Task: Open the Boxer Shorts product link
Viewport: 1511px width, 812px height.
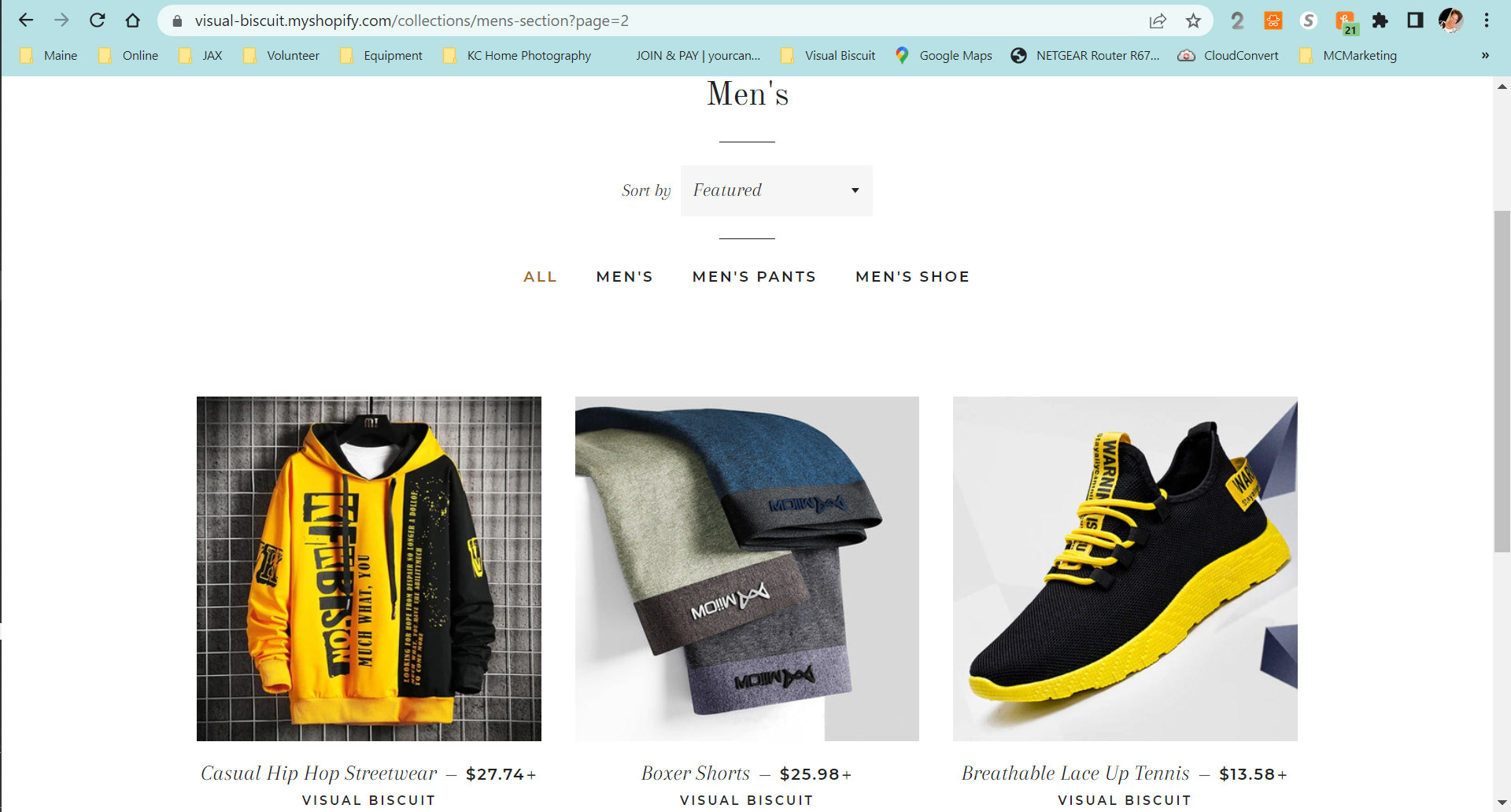Action: coord(696,773)
